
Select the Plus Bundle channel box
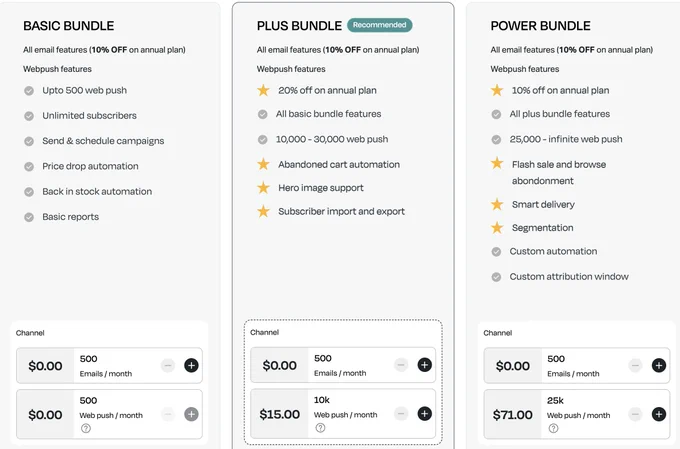[x=343, y=382]
